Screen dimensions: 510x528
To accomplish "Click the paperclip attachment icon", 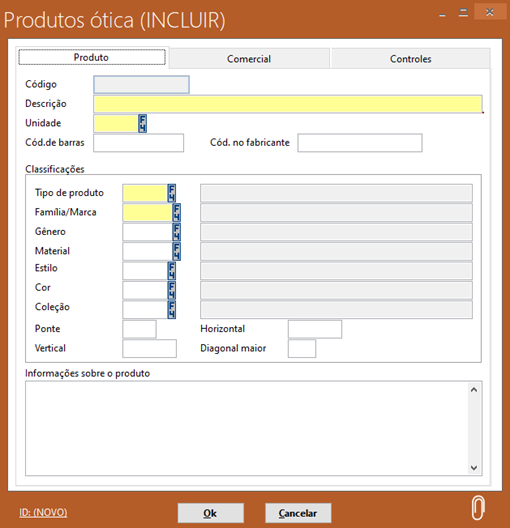I will 478,508.
